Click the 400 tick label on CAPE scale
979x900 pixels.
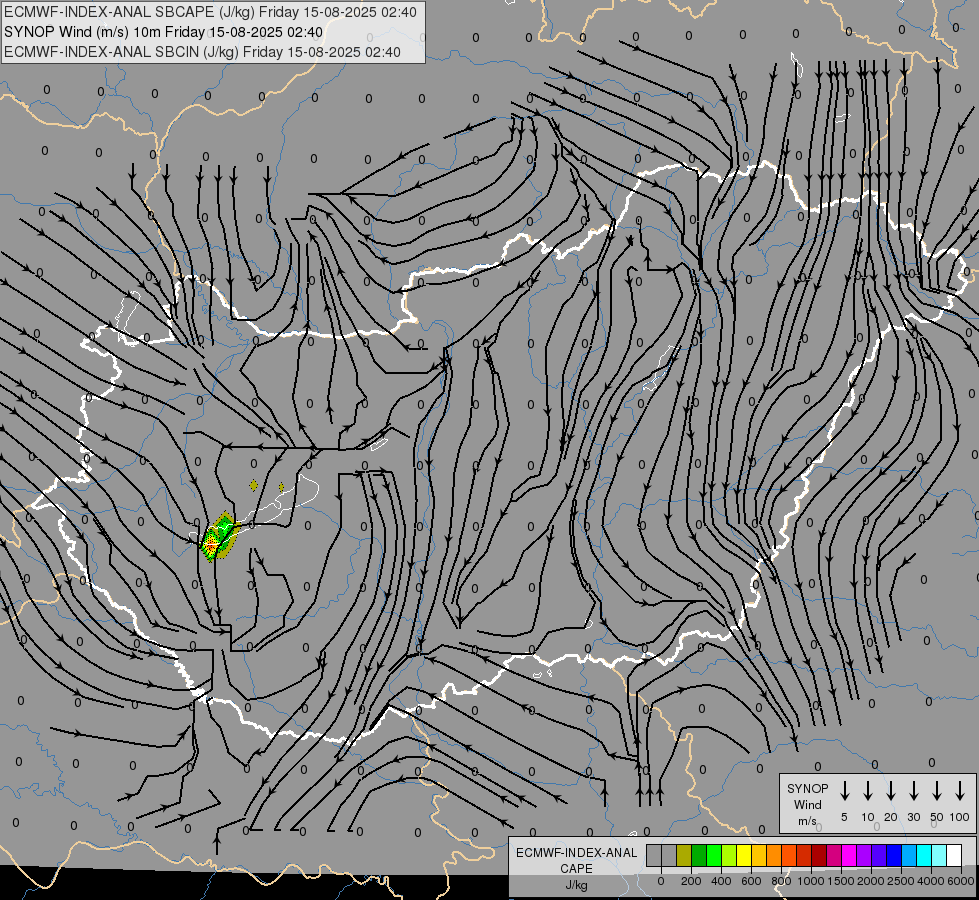[721, 881]
